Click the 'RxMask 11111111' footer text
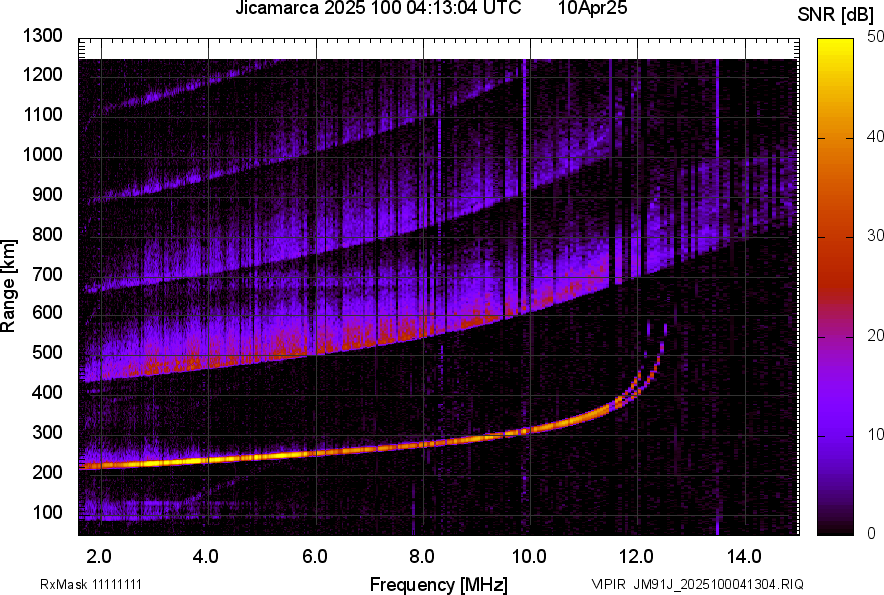 (x=91, y=584)
